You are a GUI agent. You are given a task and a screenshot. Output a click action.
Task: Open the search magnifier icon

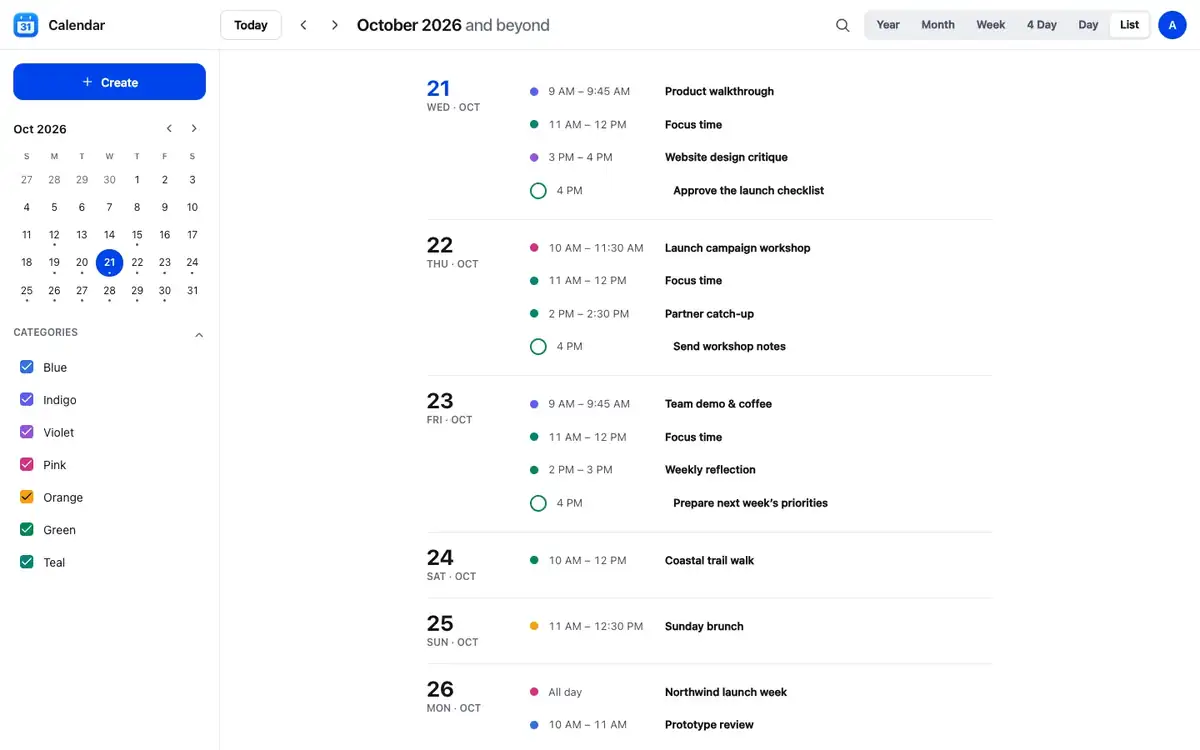pos(843,25)
